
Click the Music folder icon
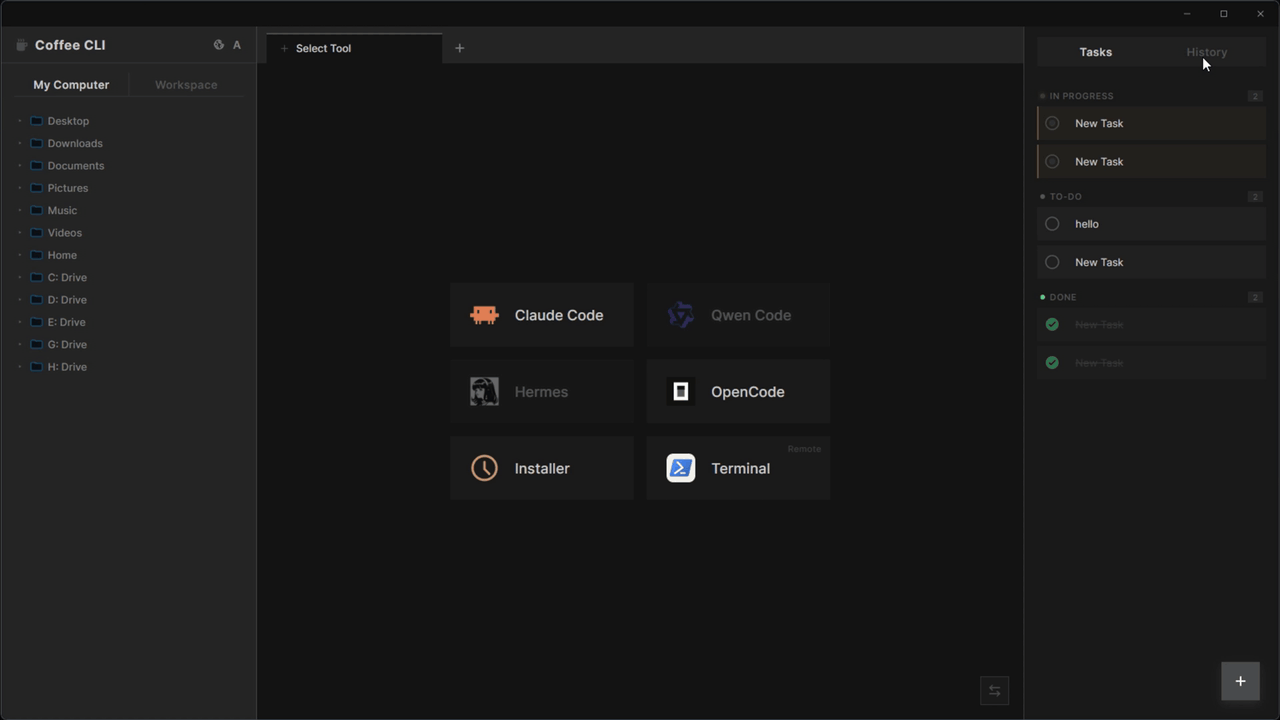tap(37, 210)
